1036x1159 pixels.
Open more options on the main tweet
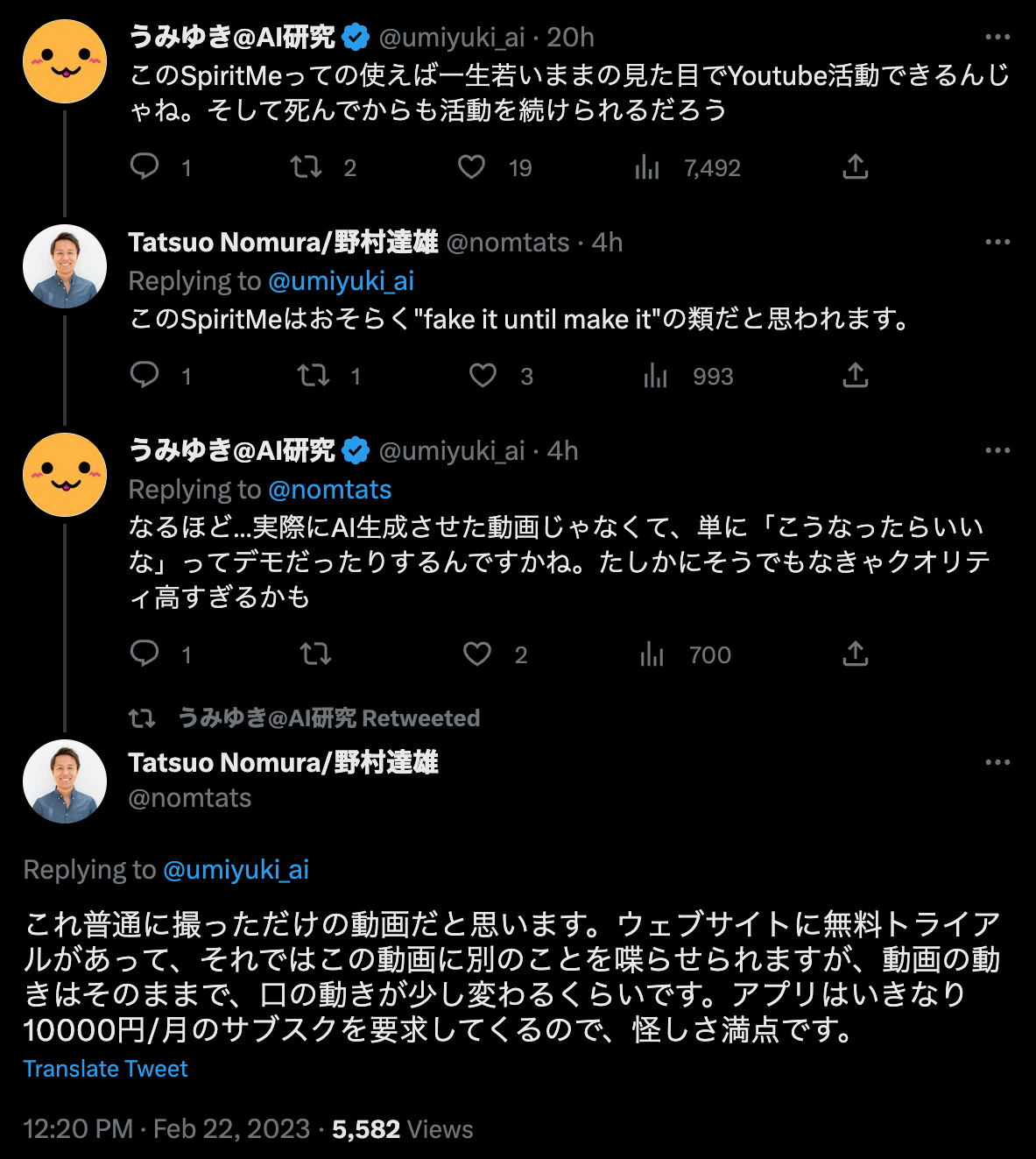[997, 762]
